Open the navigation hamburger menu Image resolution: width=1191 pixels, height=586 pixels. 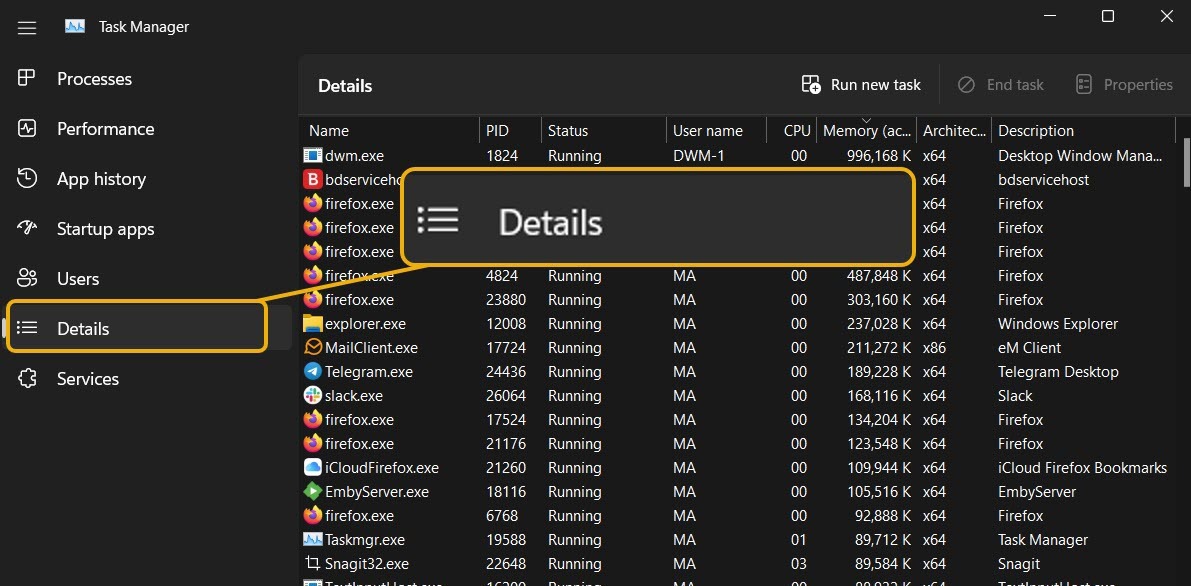coord(26,27)
